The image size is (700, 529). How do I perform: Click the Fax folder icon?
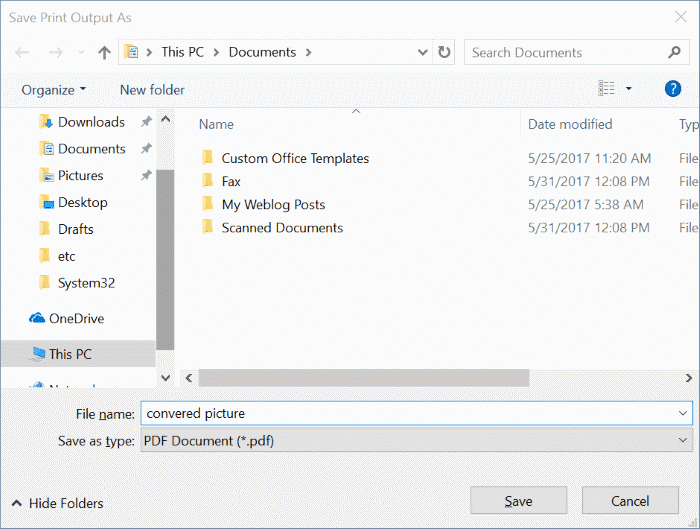click(208, 180)
